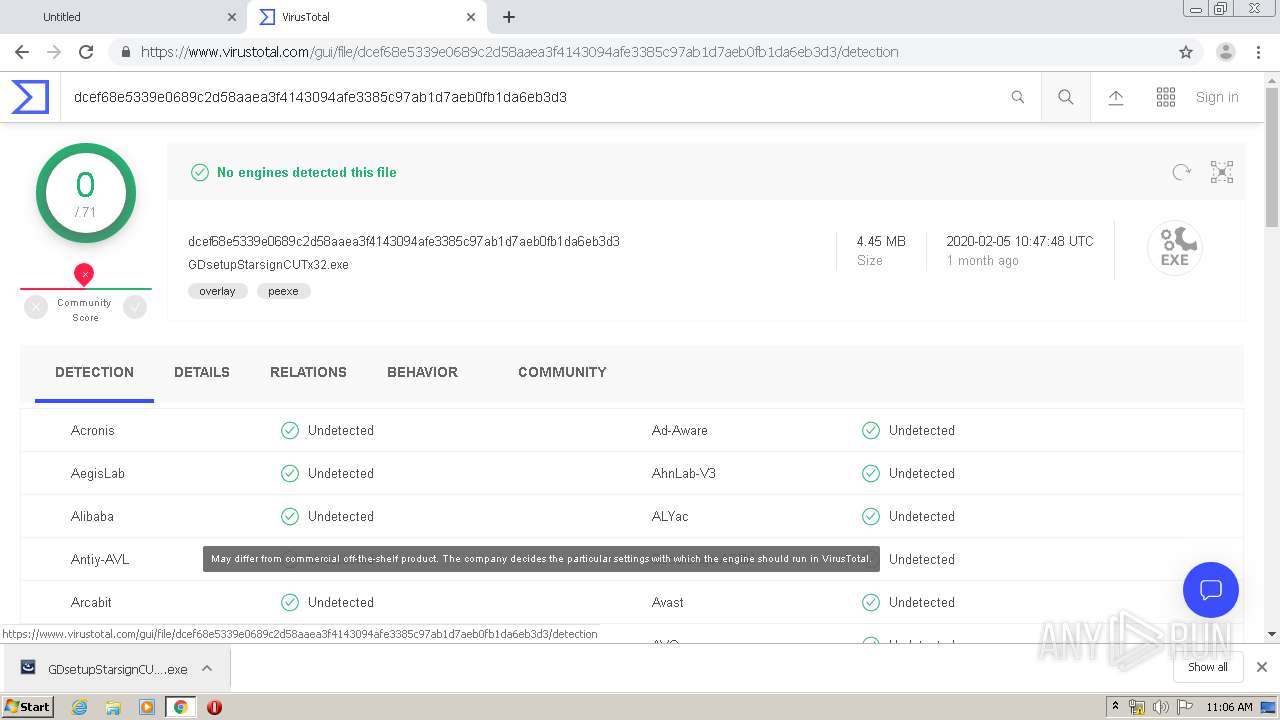Click the No engines detected this file message

(x=306, y=172)
